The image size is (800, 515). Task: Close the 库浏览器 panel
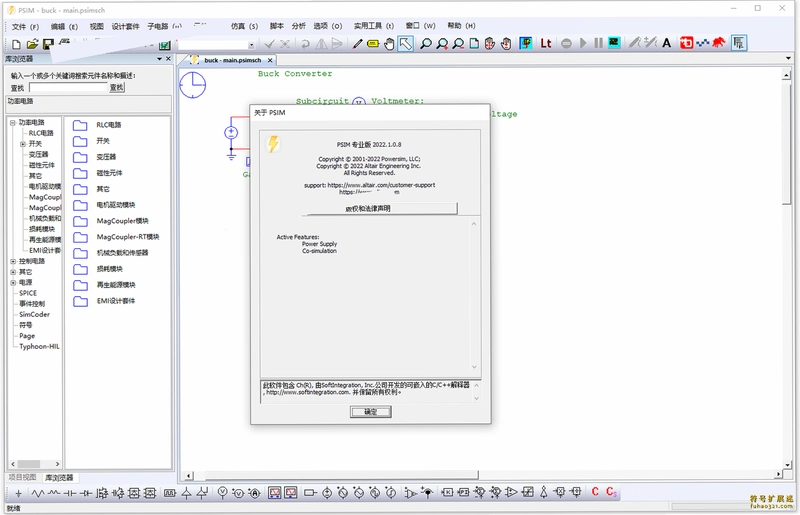(x=168, y=59)
